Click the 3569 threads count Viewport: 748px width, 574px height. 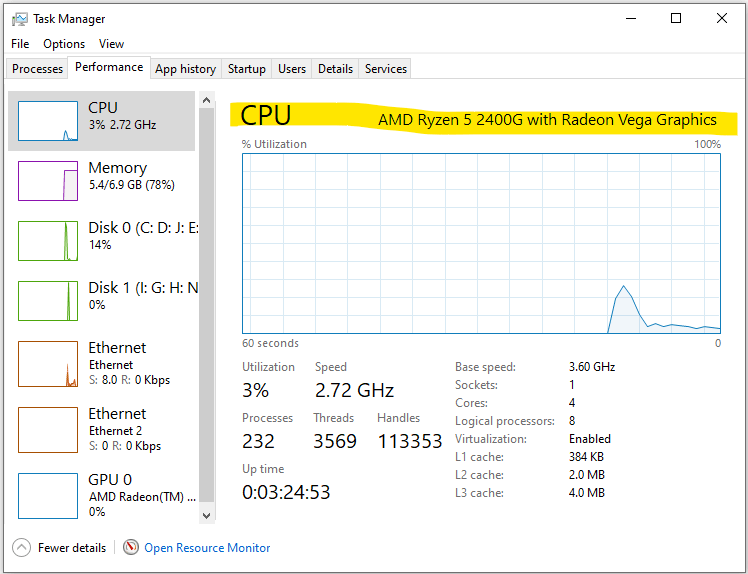(x=335, y=441)
